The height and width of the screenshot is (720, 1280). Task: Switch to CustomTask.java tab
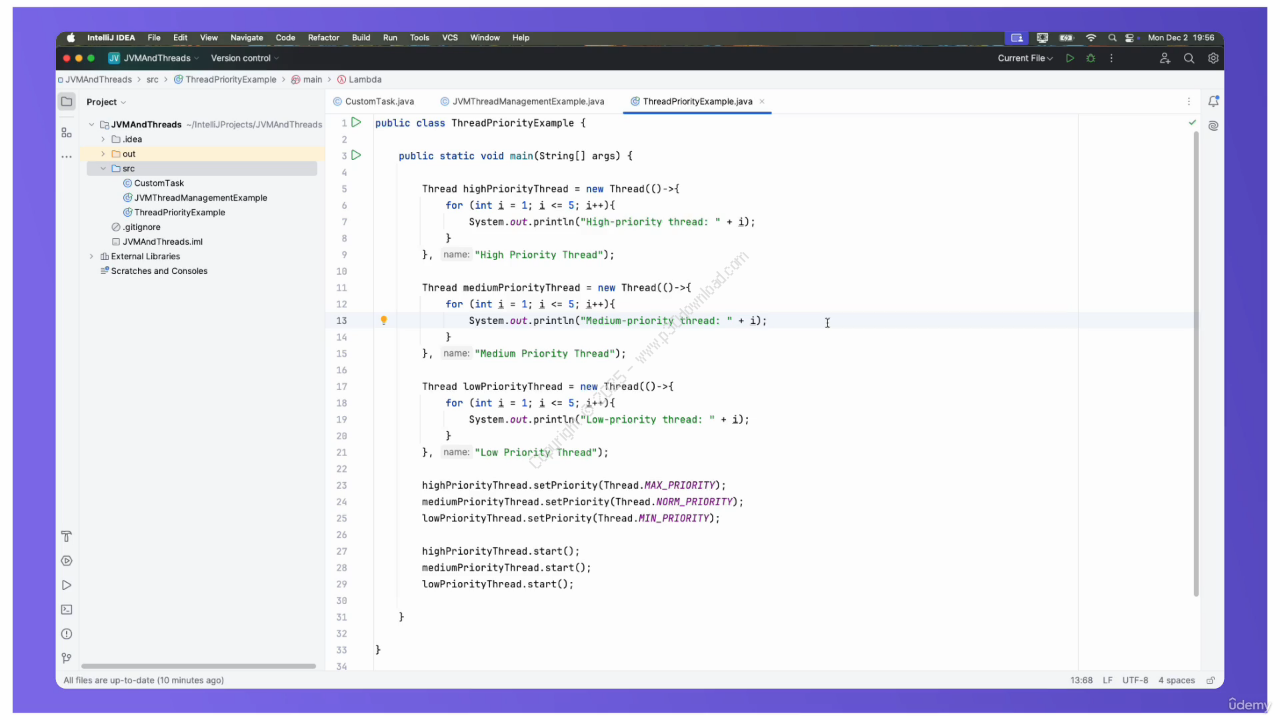pos(373,101)
